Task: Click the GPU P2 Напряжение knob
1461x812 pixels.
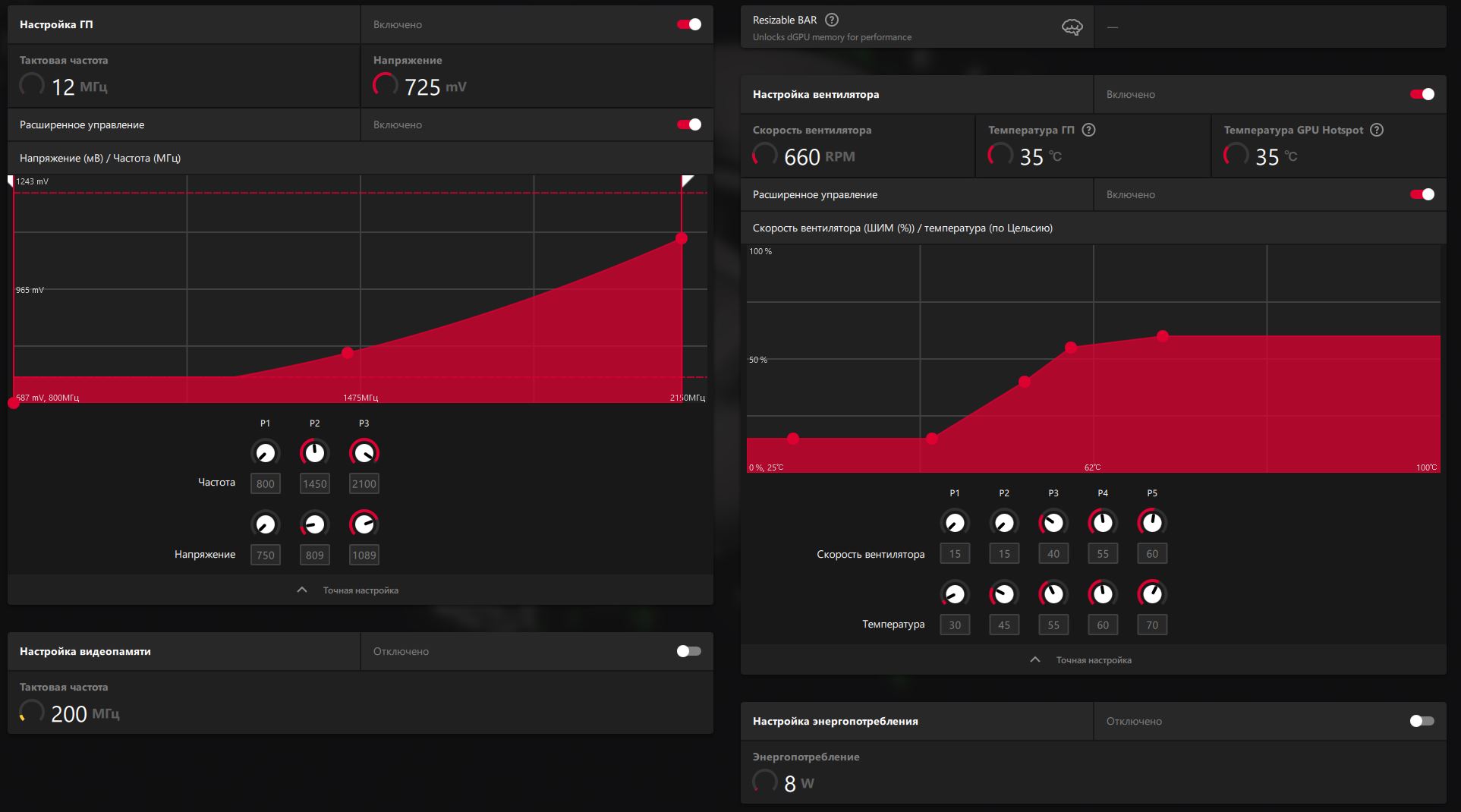Action: pos(314,524)
